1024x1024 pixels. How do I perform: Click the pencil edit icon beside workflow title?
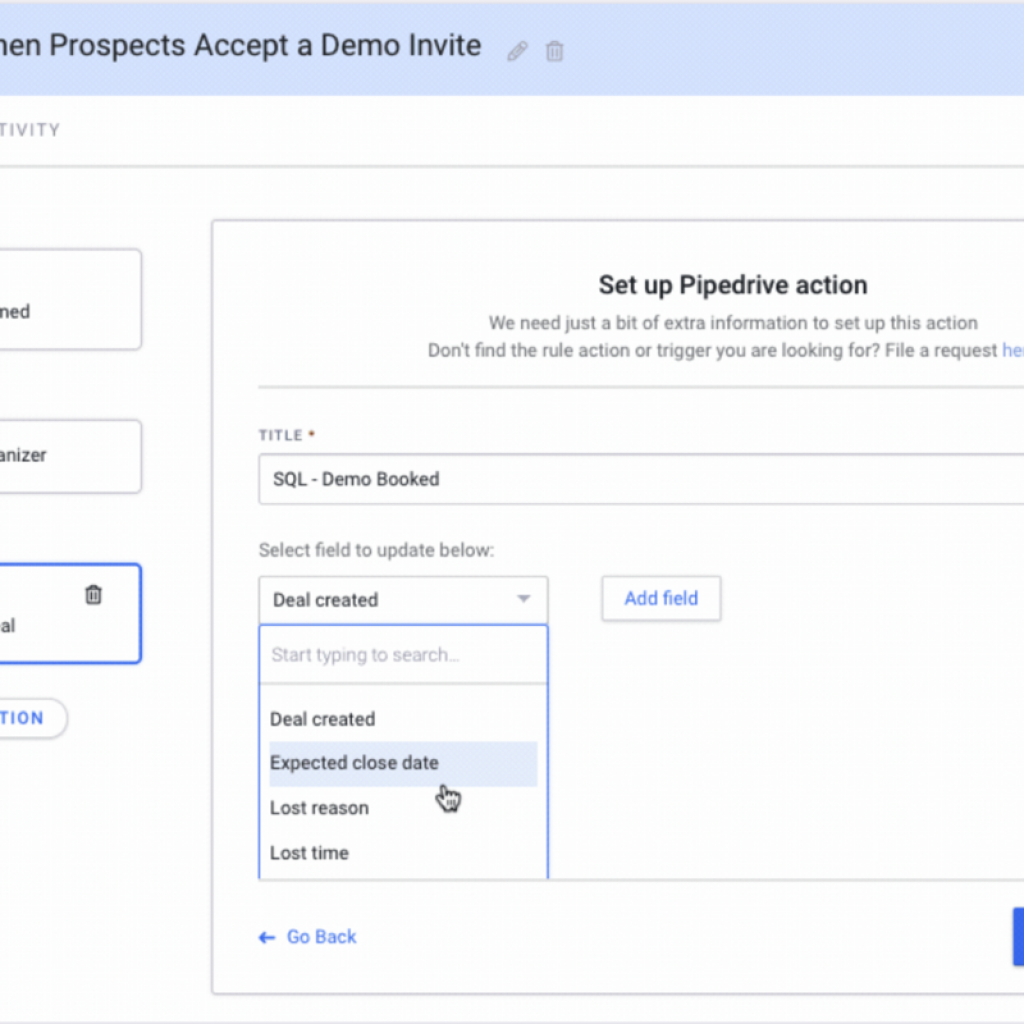[x=517, y=51]
